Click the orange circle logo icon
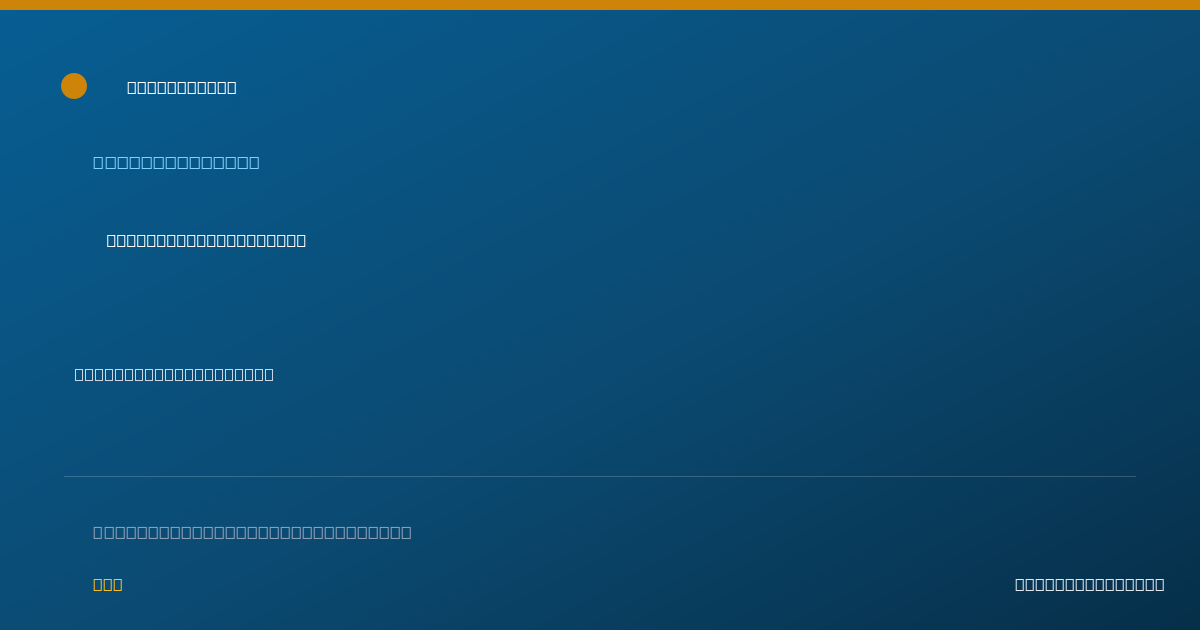 pyautogui.click(x=74, y=86)
